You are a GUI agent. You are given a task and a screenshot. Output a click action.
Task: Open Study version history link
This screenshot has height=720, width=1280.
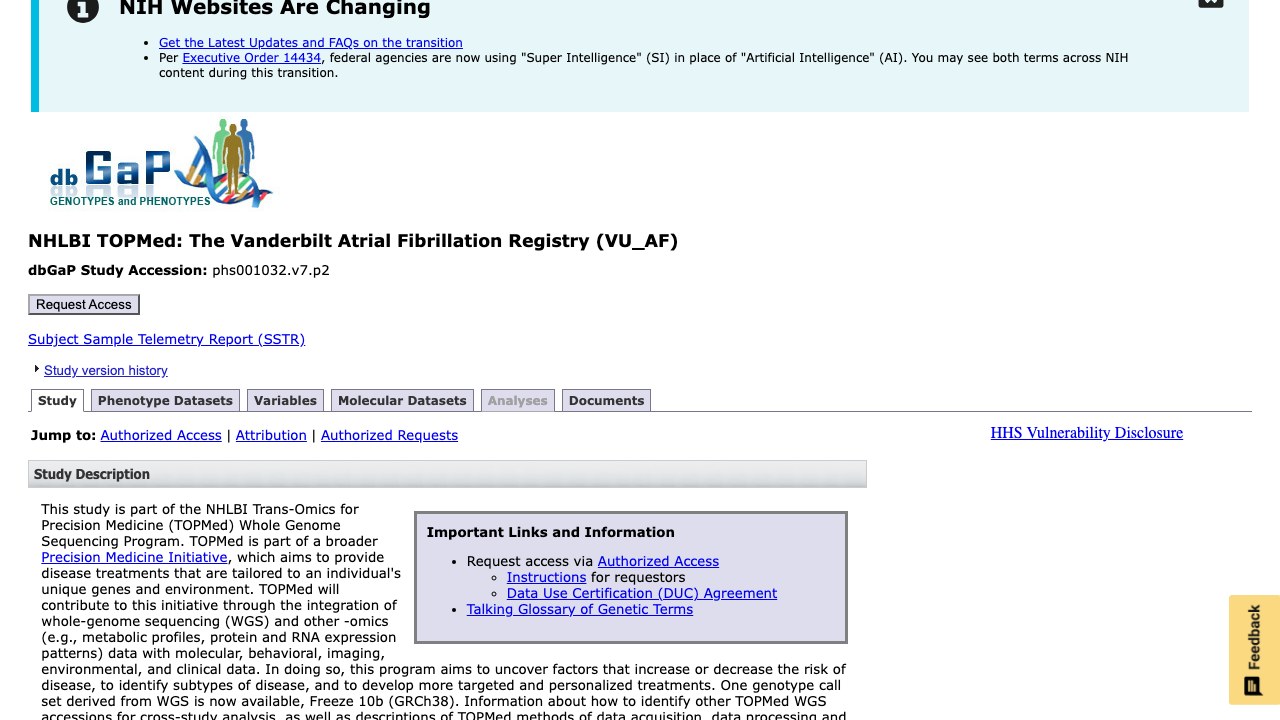coord(106,370)
